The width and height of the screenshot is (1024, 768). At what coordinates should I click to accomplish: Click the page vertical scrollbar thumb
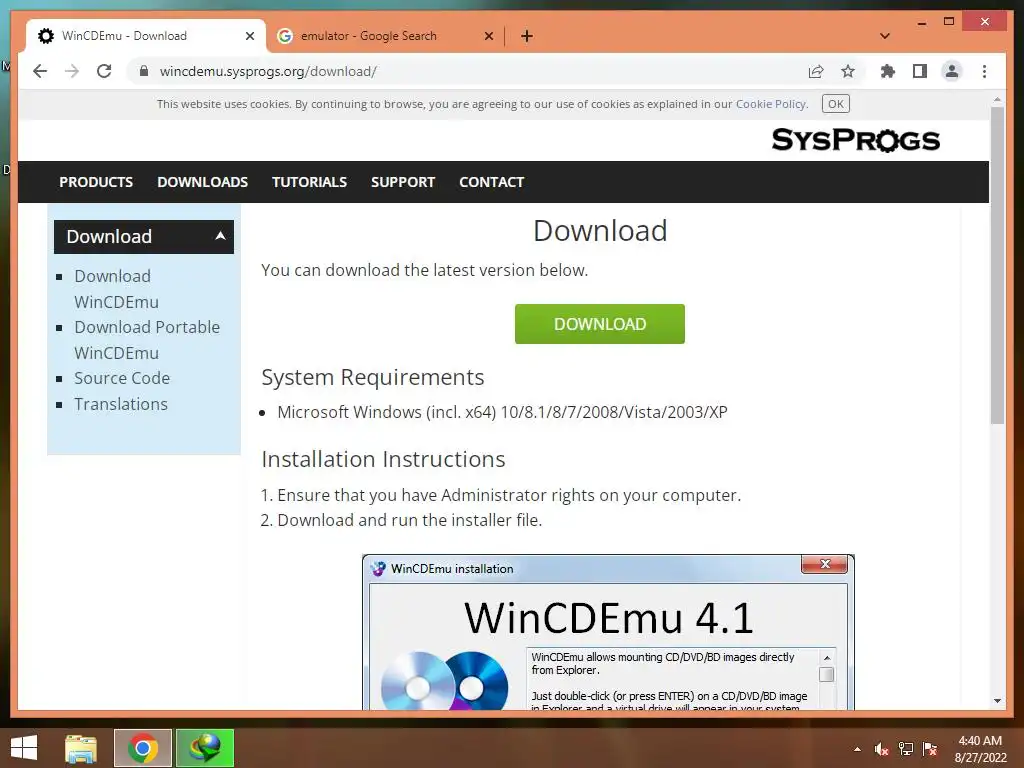click(x=997, y=264)
